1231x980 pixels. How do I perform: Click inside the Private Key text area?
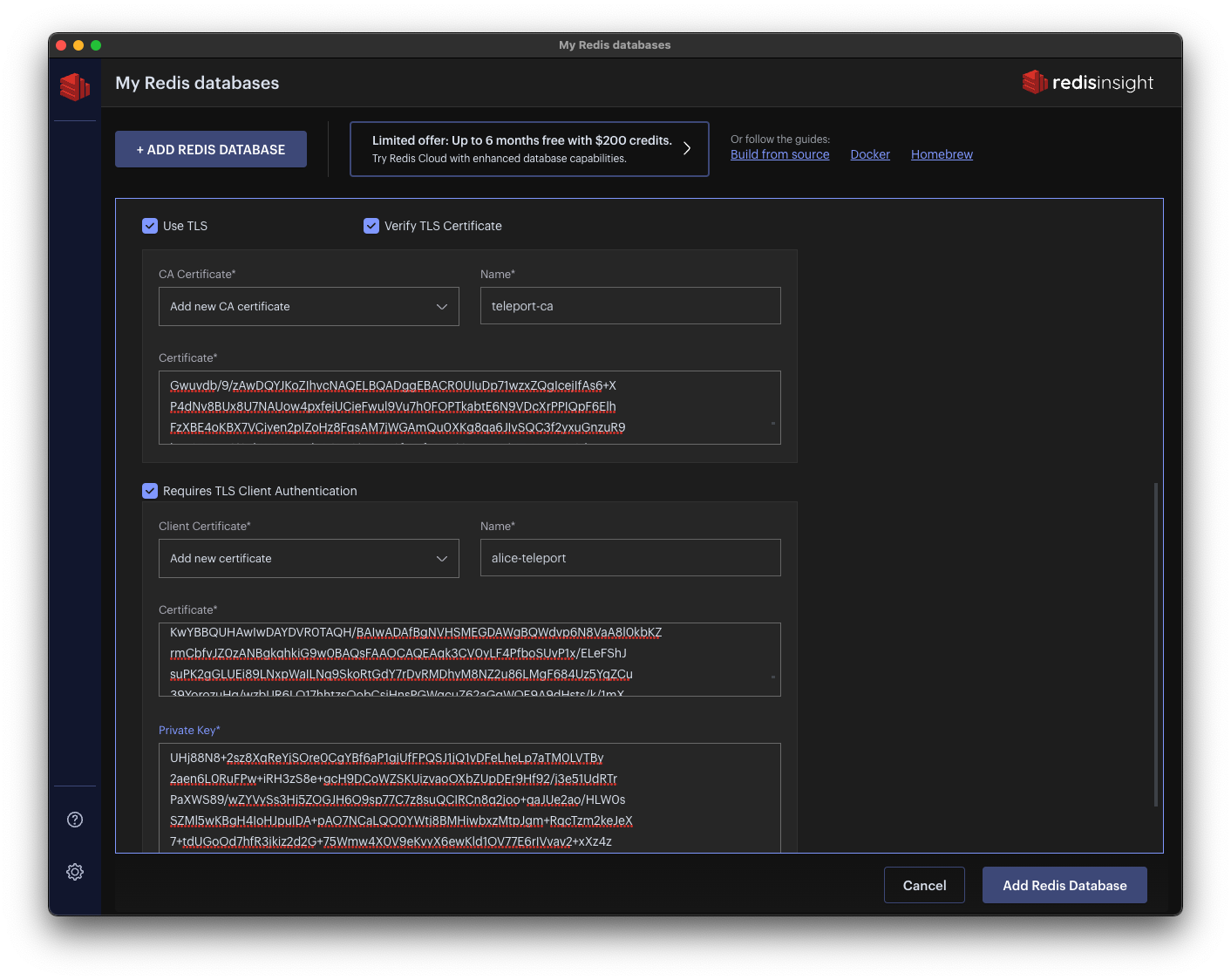pyautogui.click(x=469, y=798)
